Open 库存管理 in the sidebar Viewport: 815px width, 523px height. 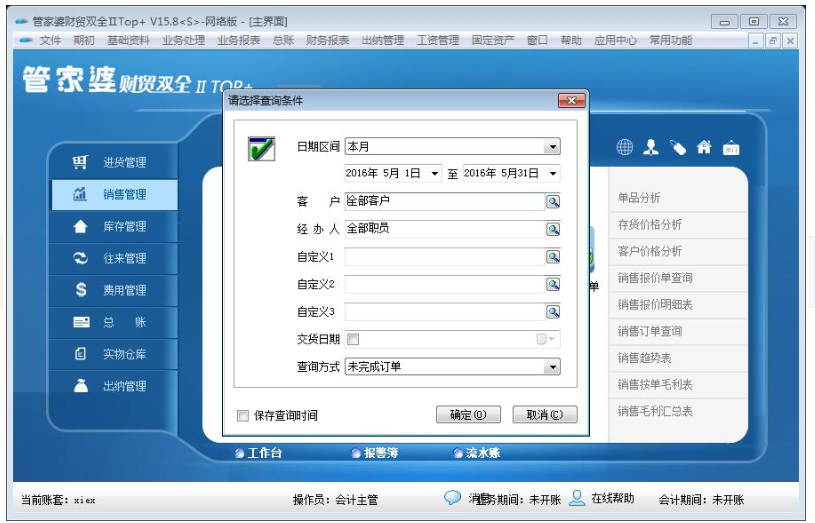point(114,227)
